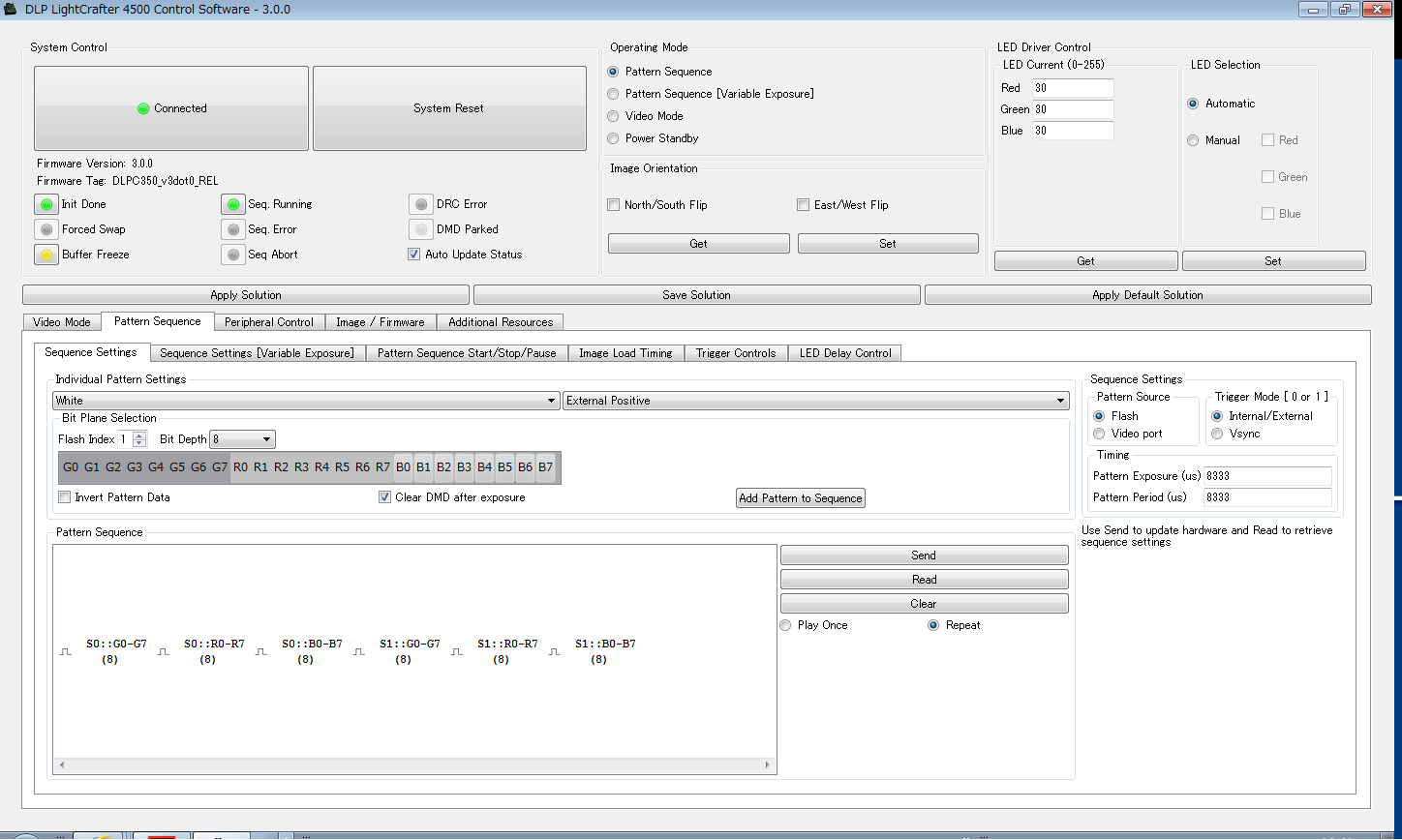Select bit plane B3
The image size is (1402, 840).
(464, 467)
